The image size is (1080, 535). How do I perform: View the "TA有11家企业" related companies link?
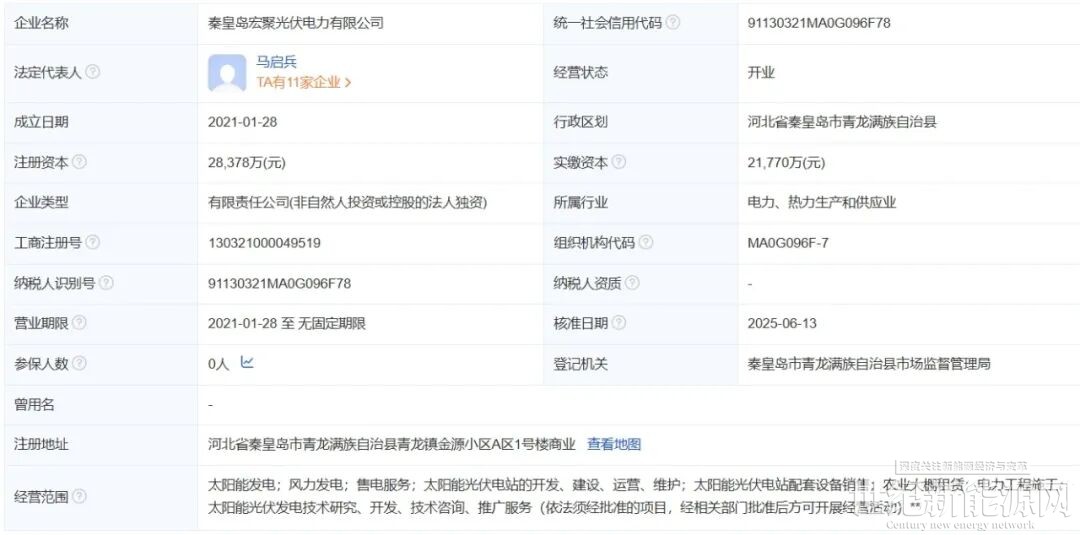click(x=303, y=83)
